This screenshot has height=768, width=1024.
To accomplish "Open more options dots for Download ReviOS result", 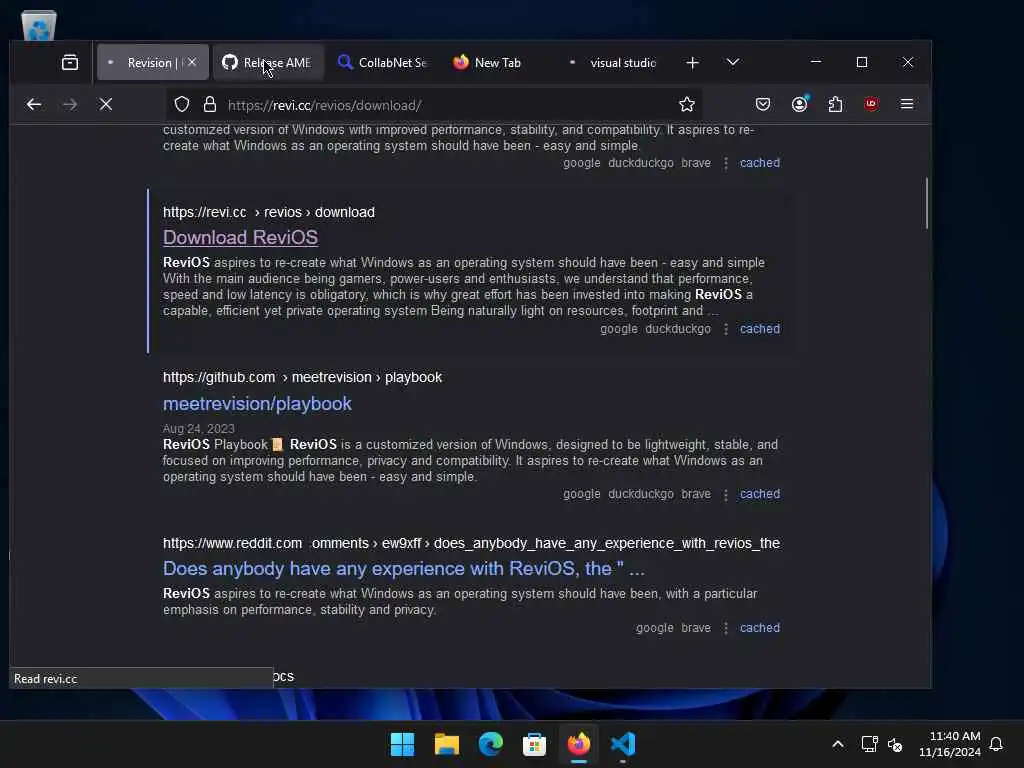I will 726,329.
